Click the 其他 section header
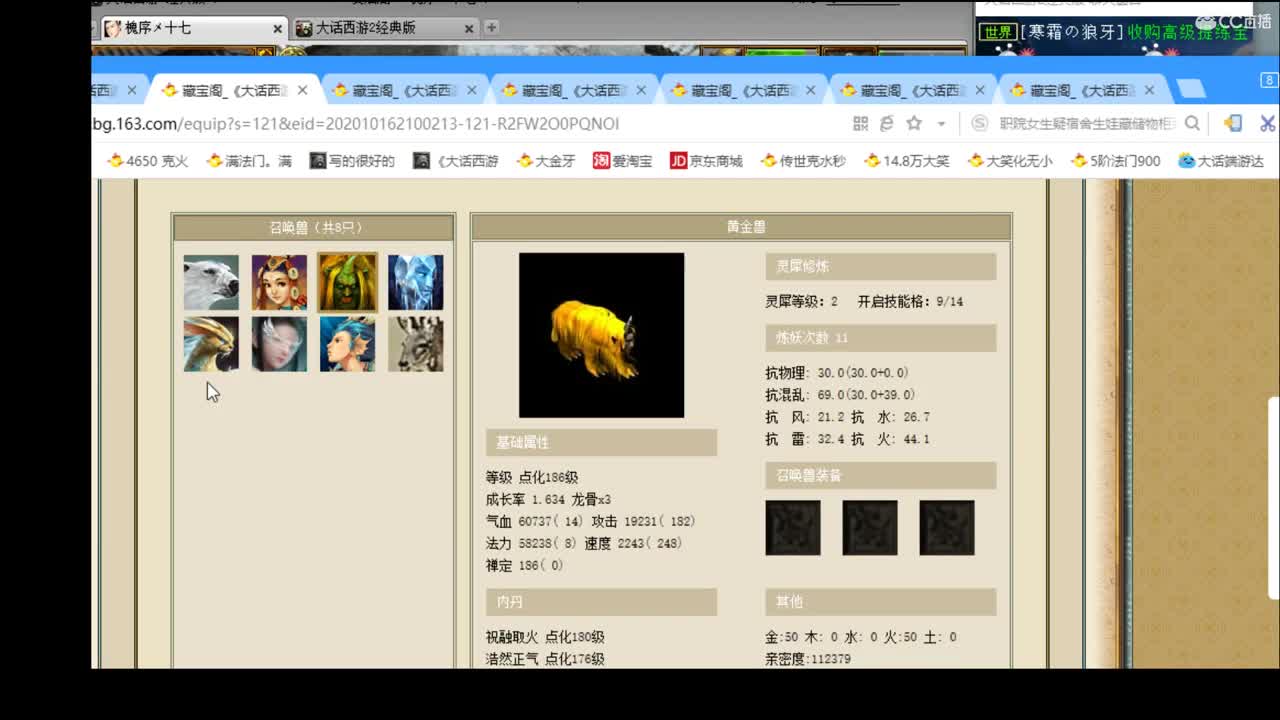 [x=881, y=602]
